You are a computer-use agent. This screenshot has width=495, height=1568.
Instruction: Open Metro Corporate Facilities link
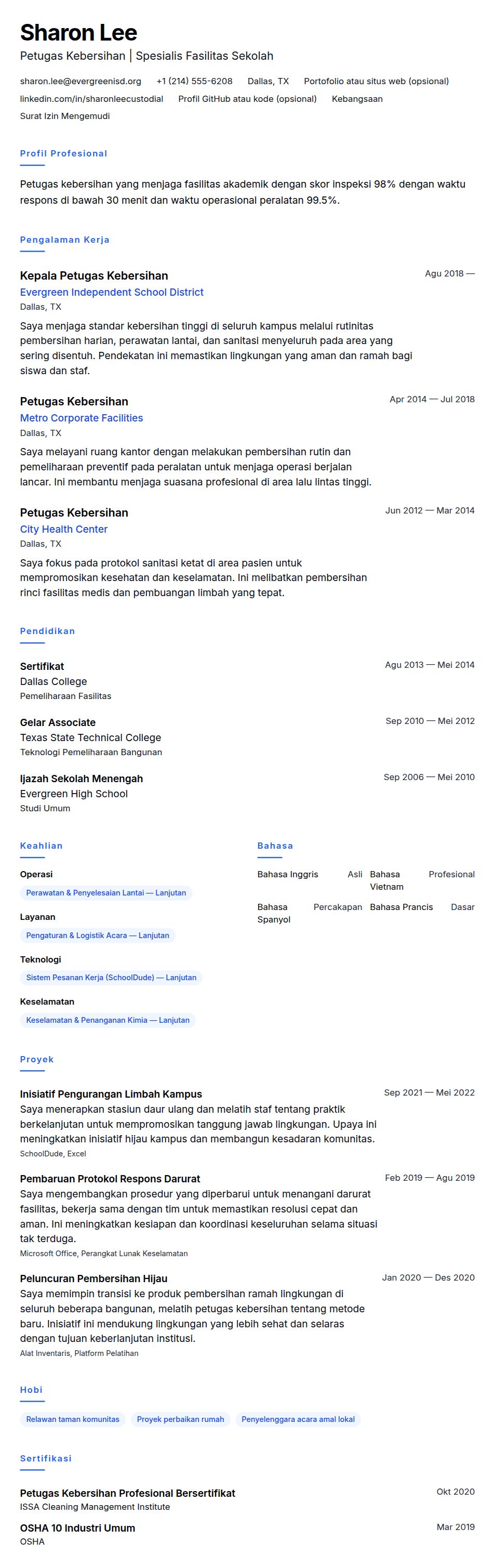(x=82, y=418)
